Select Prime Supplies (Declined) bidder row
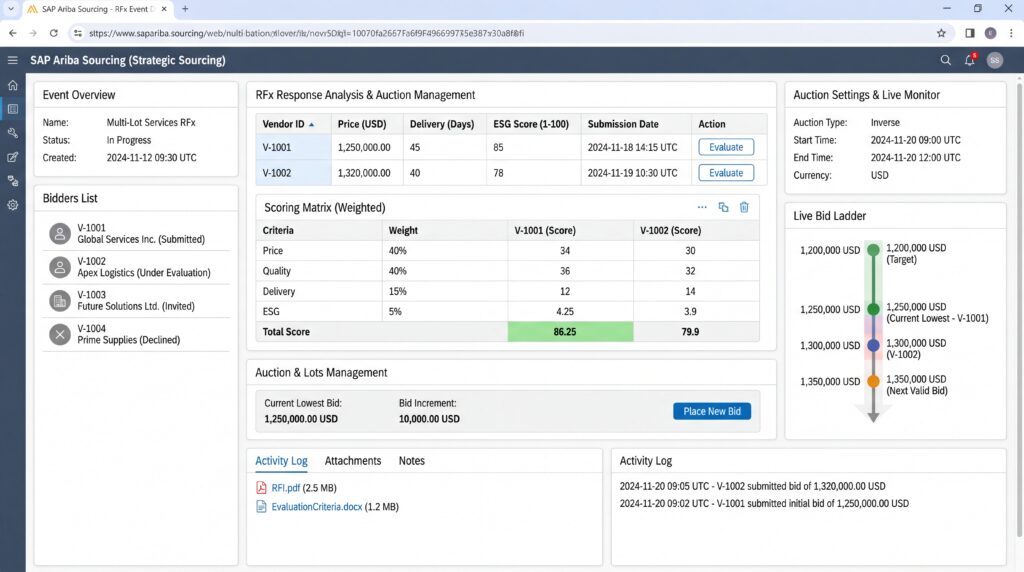Image resolution: width=1024 pixels, height=572 pixels. [136, 335]
